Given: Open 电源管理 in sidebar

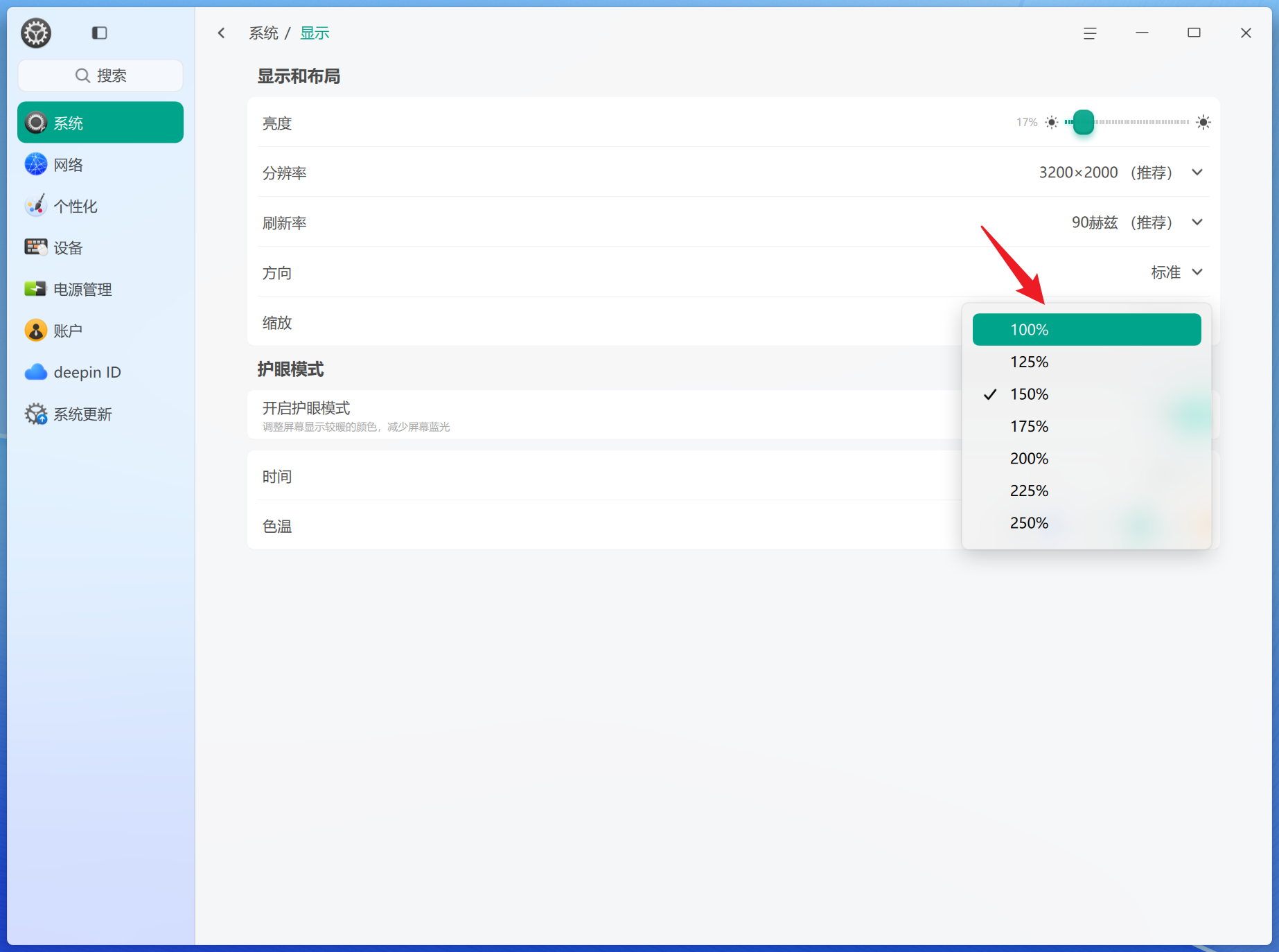Looking at the screenshot, I should point(100,289).
